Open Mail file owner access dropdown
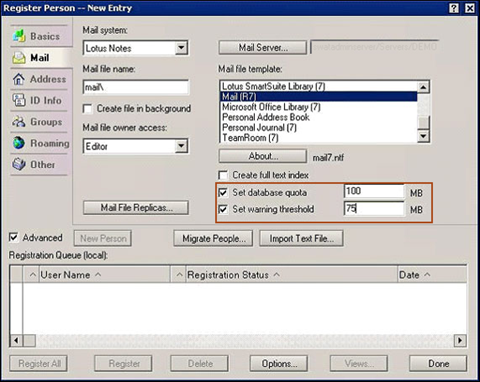This screenshot has height=382, width=480. pyautogui.click(x=181, y=146)
